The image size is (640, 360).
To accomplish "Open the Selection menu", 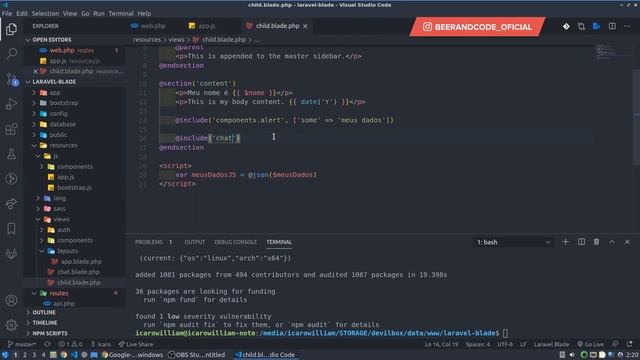I will click(x=45, y=13).
